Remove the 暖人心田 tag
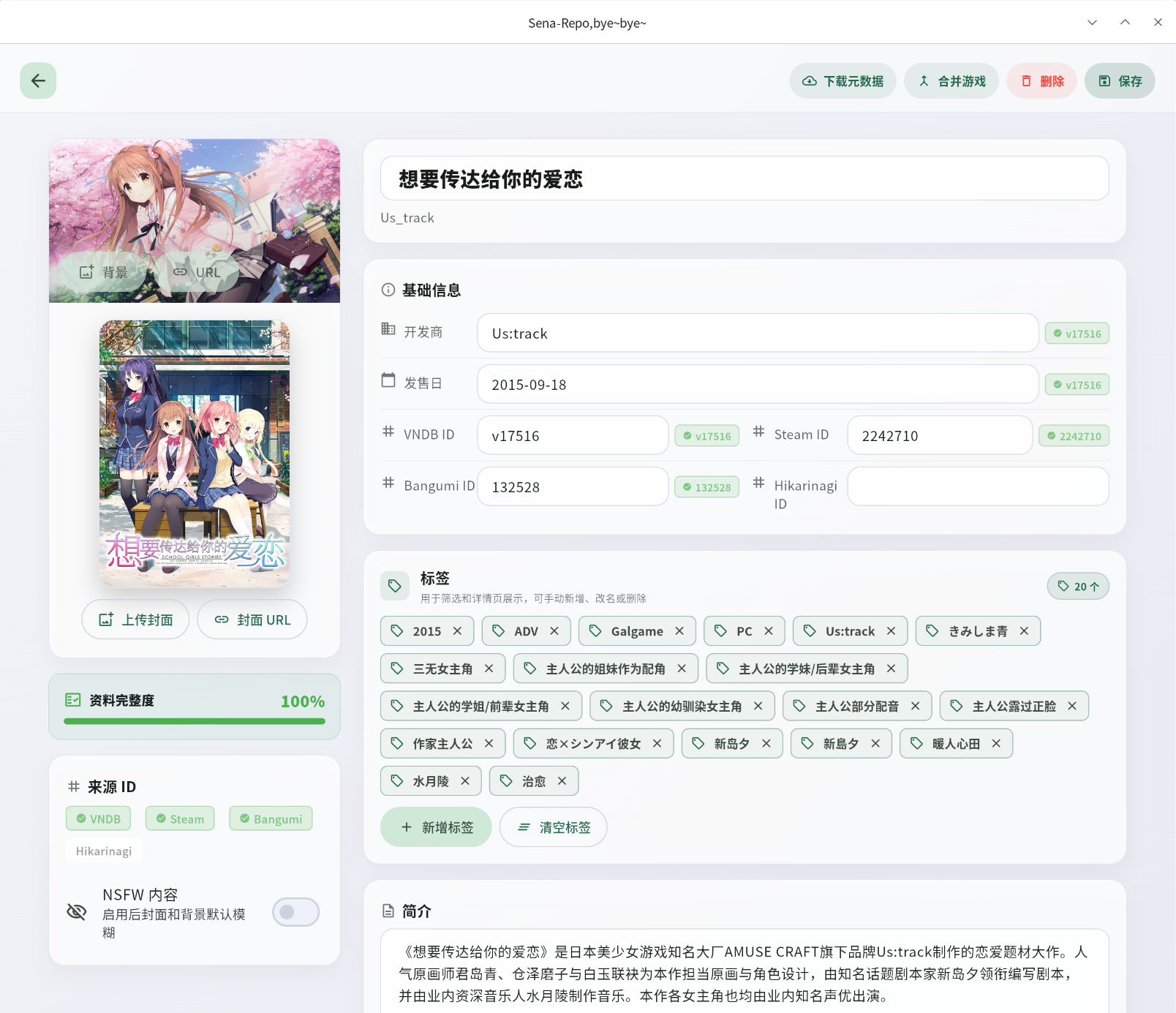 tap(996, 743)
